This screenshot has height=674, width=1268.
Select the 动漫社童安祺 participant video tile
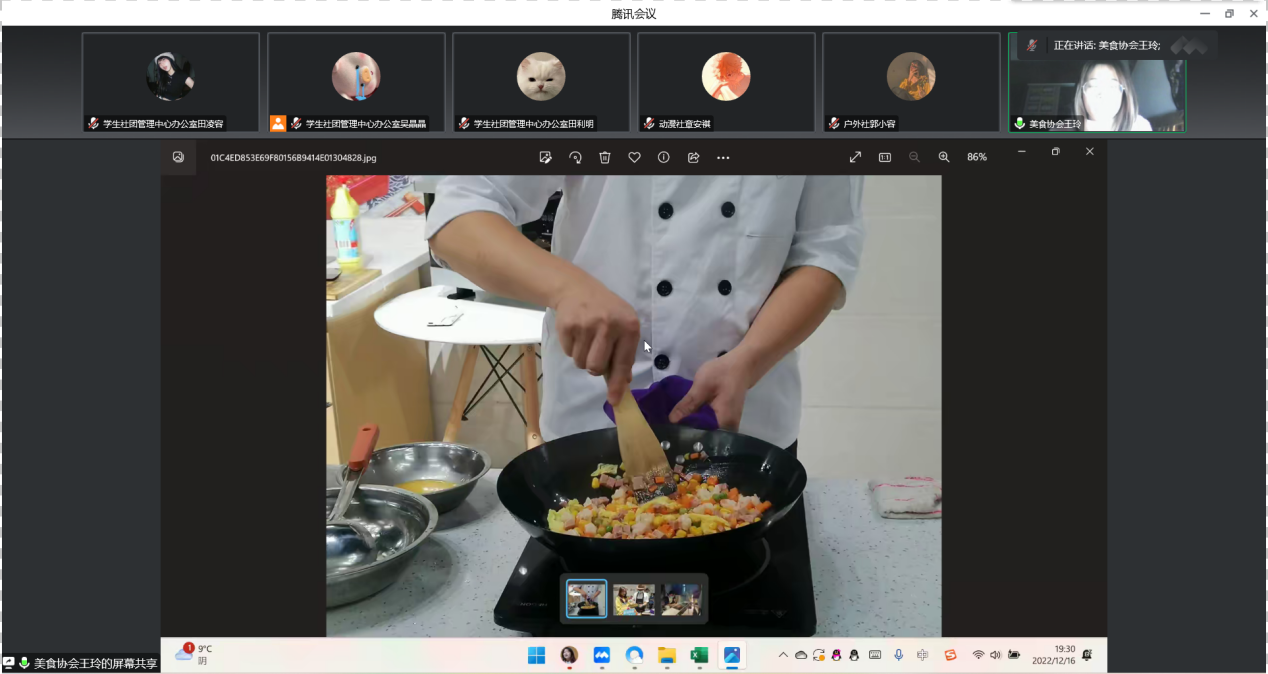point(726,82)
